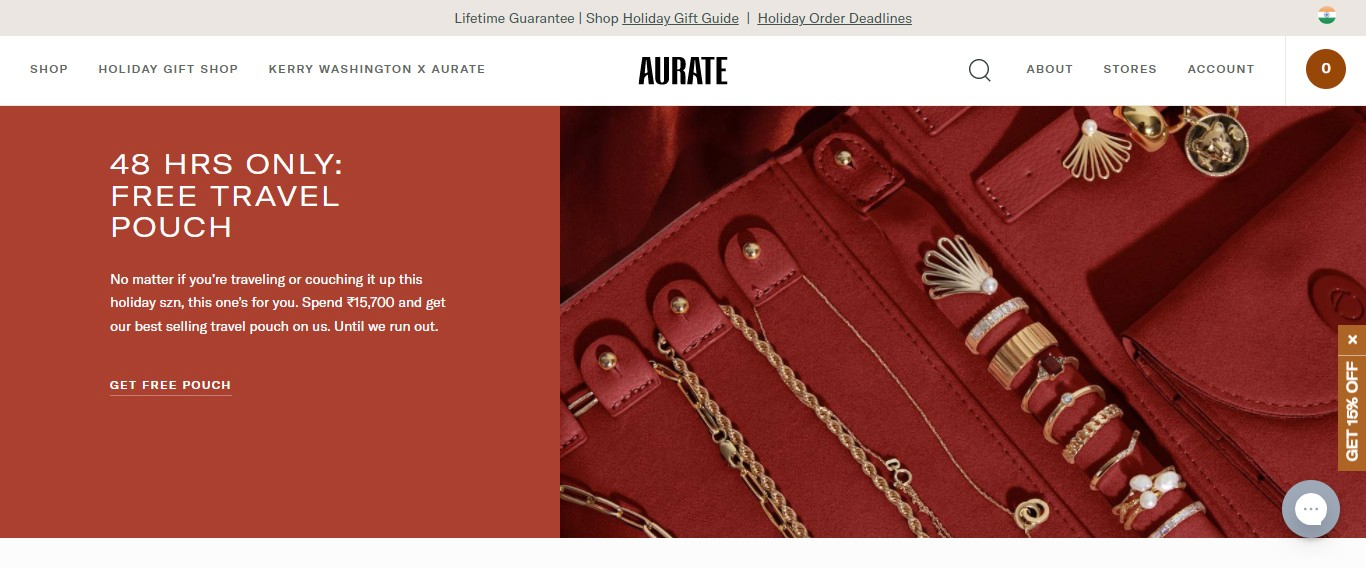Open the ABOUT menu

pyautogui.click(x=1049, y=69)
